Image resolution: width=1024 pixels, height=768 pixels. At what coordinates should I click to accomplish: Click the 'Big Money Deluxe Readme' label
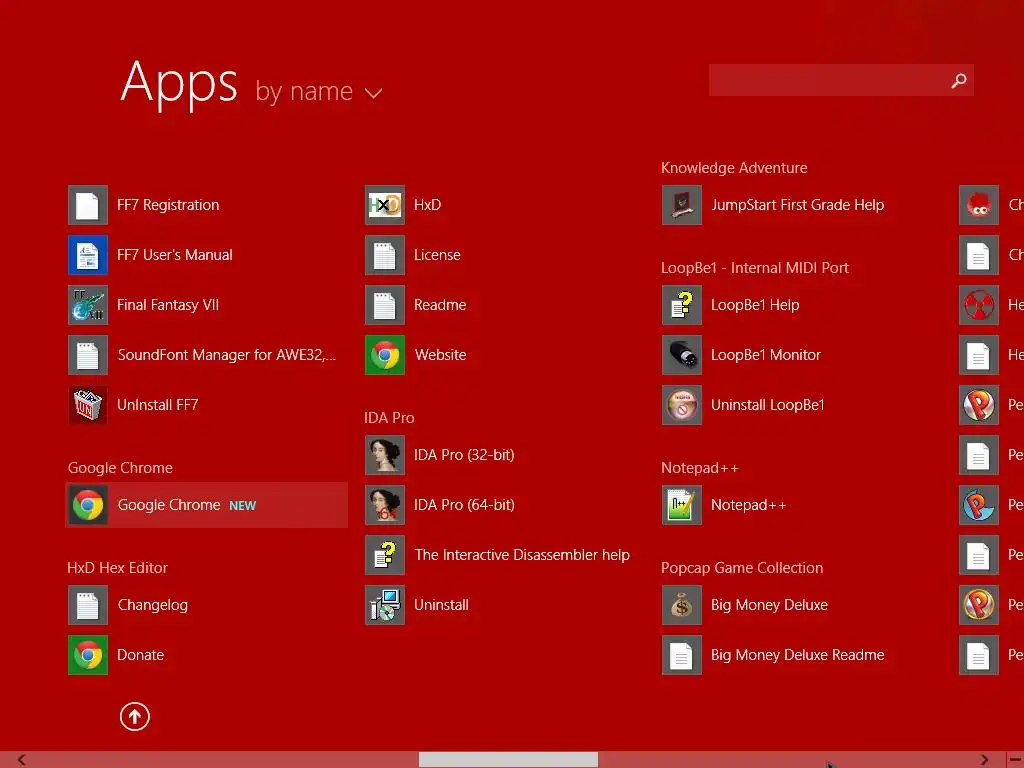(x=797, y=655)
